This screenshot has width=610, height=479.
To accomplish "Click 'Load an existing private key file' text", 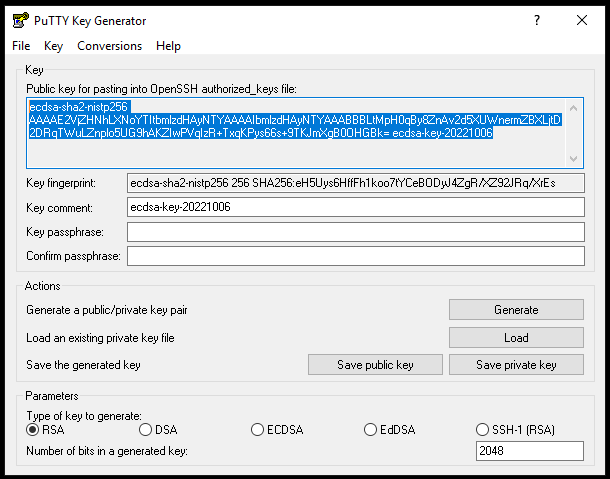I will tap(100, 338).
